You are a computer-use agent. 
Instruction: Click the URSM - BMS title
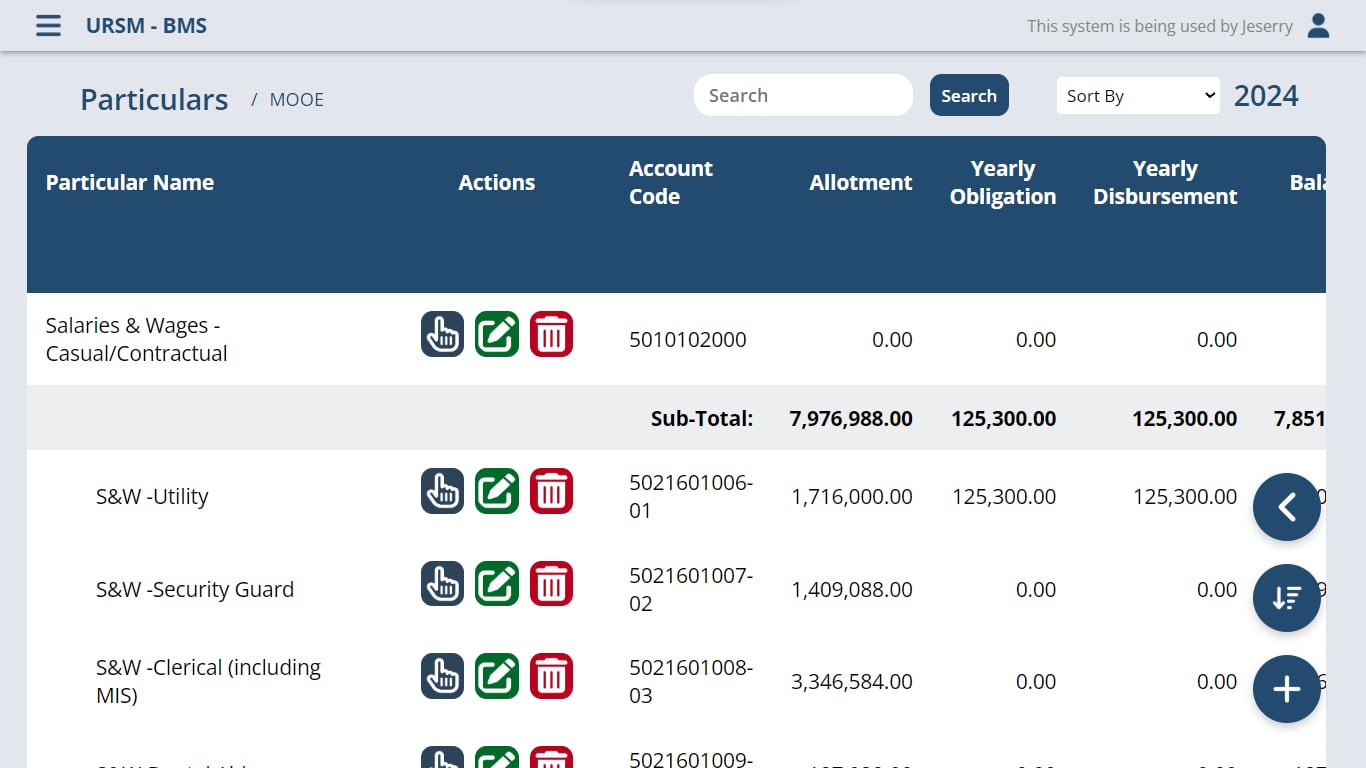[146, 26]
